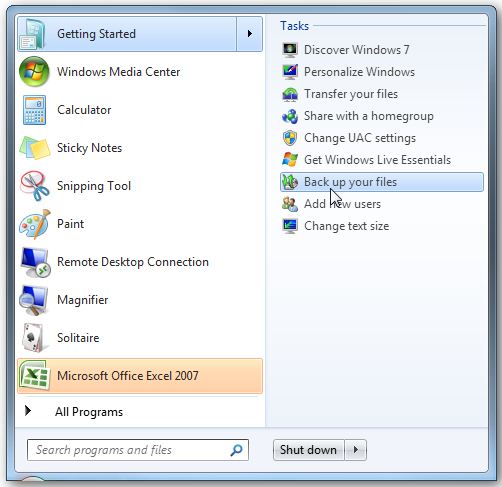Open Windows Media Center icon
Viewport: 502px width, 487px height.
(34, 72)
